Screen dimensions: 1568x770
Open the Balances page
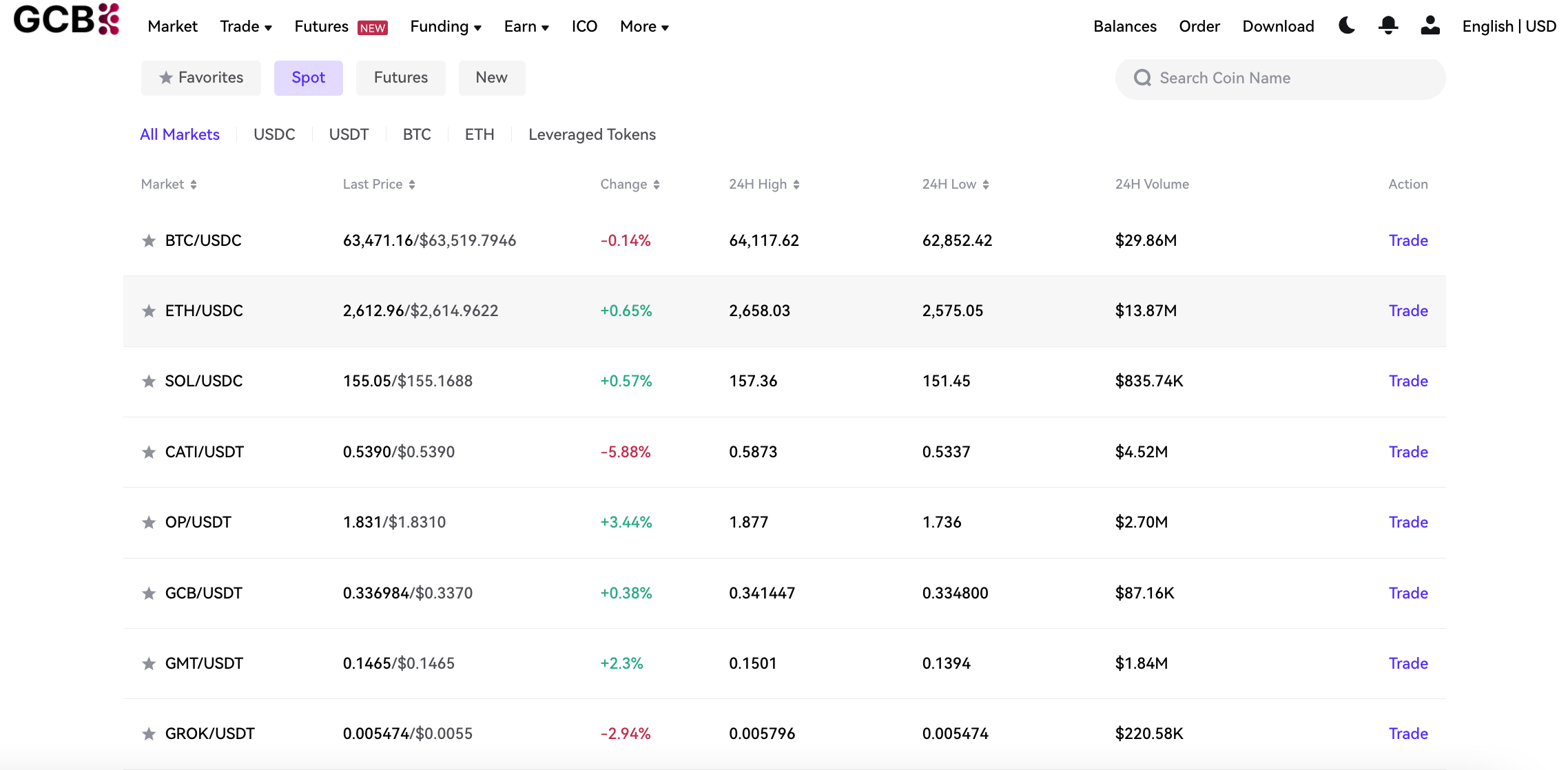click(x=1124, y=26)
